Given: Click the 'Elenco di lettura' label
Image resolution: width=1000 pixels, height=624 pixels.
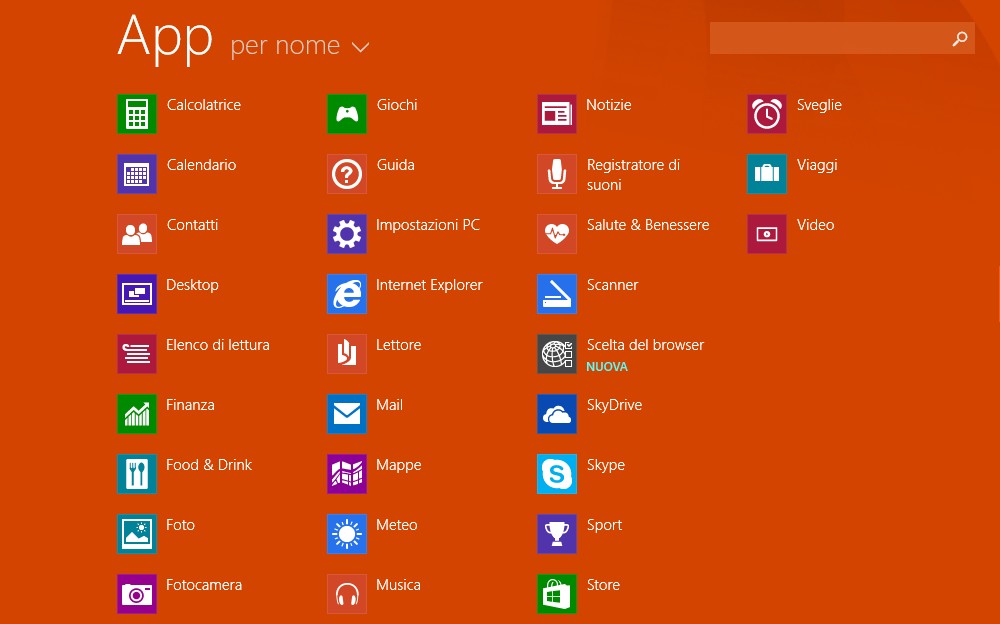Looking at the screenshot, I should tap(218, 345).
